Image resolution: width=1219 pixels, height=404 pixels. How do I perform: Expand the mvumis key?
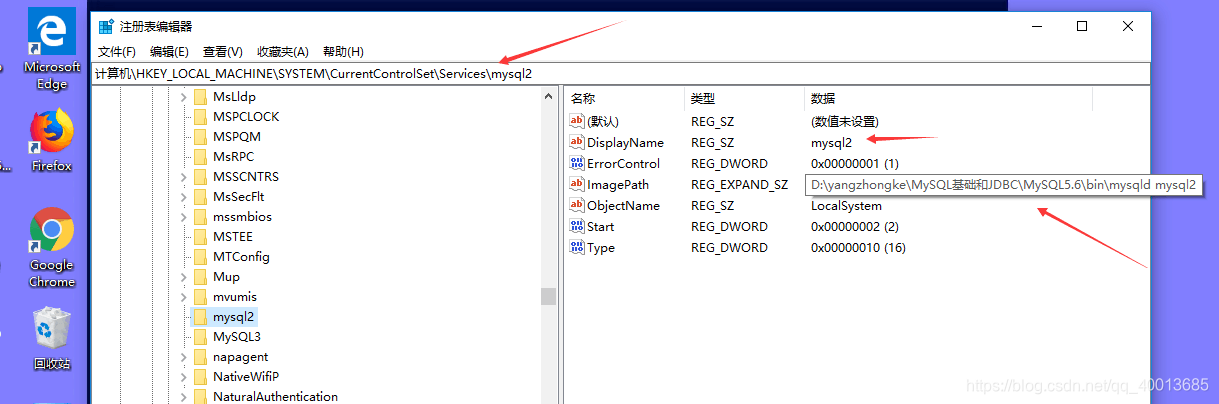click(x=183, y=297)
